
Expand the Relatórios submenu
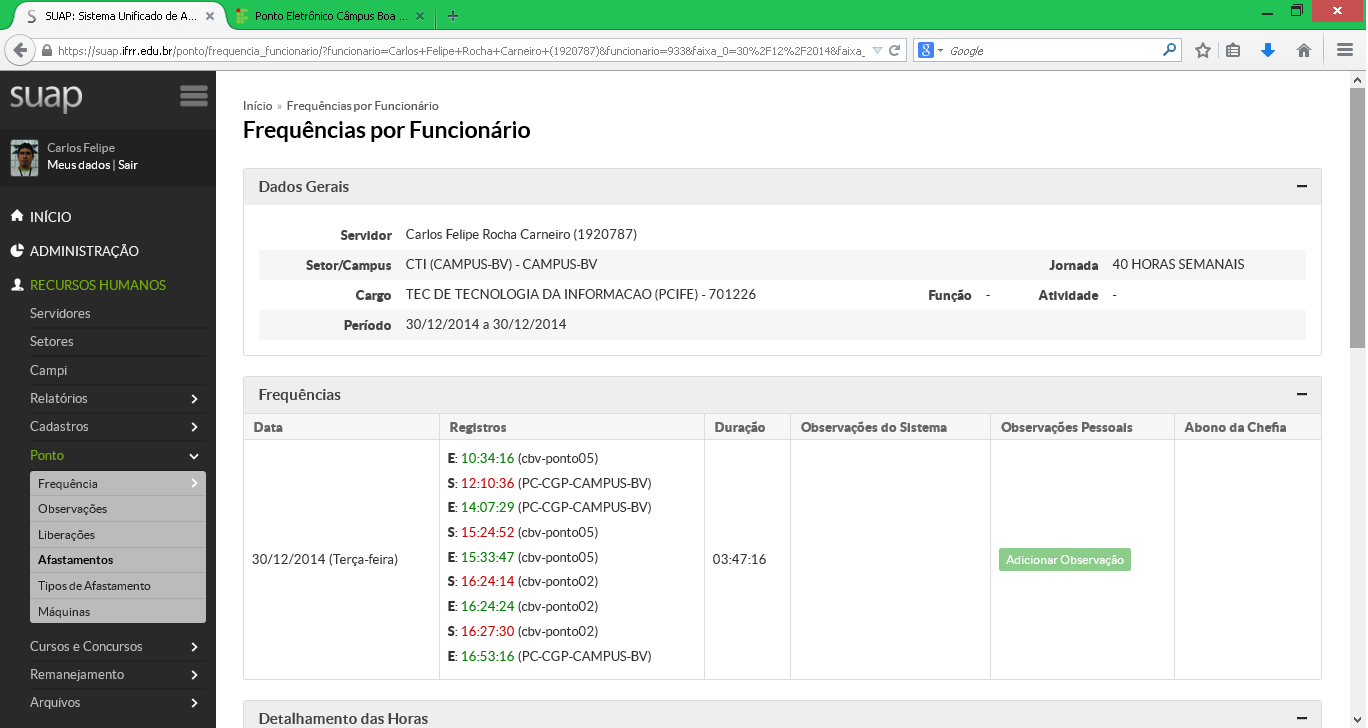pos(194,399)
